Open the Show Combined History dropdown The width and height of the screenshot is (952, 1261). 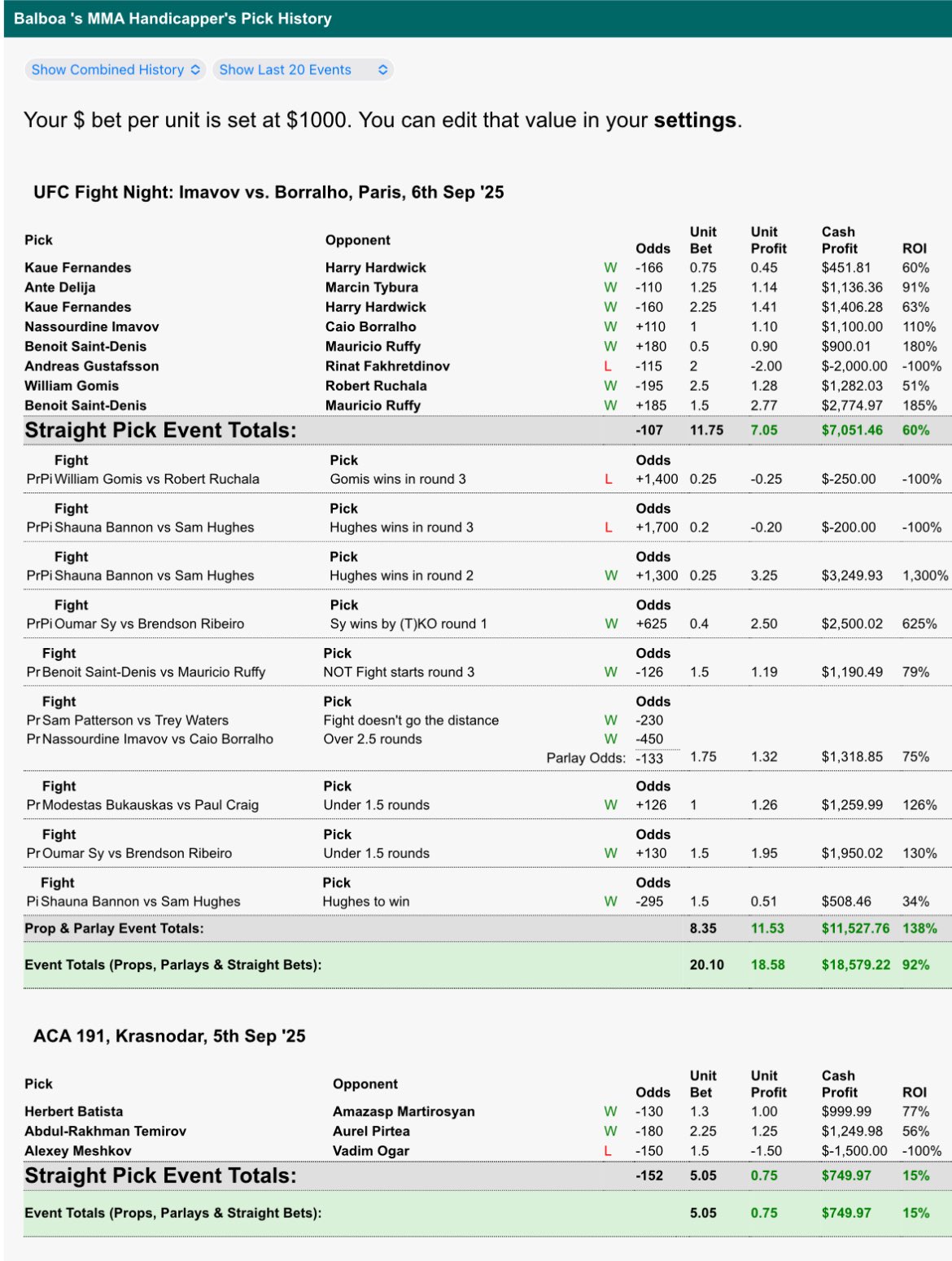pos(116,70)
